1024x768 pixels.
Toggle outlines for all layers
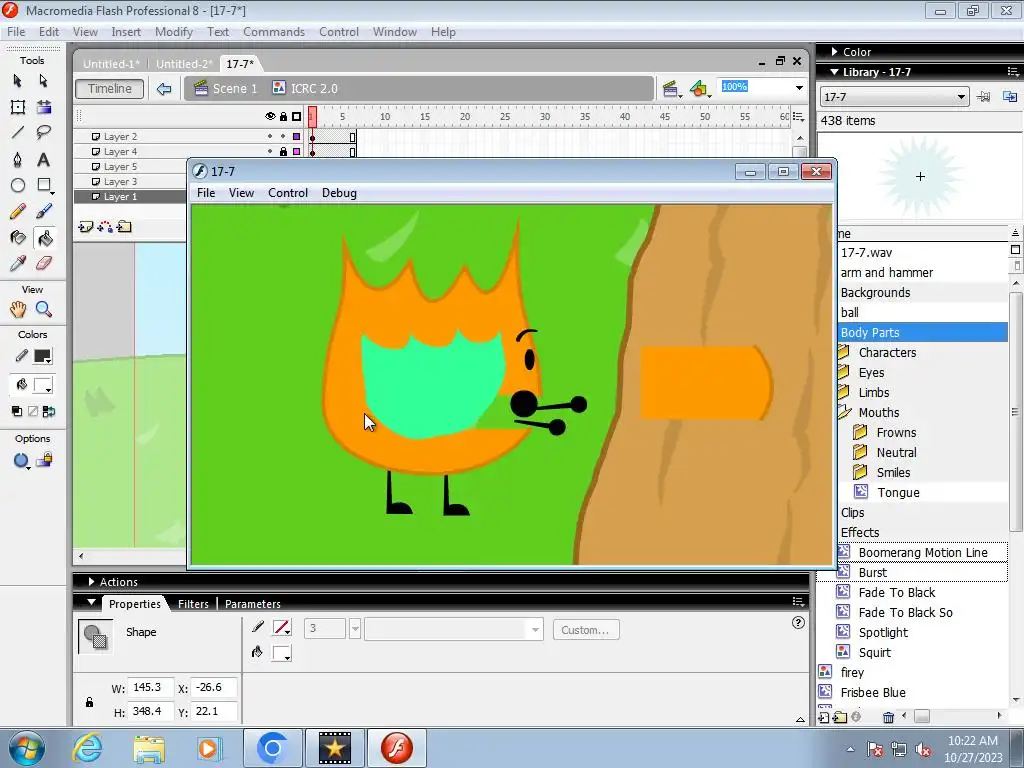(x=296, y=116)
